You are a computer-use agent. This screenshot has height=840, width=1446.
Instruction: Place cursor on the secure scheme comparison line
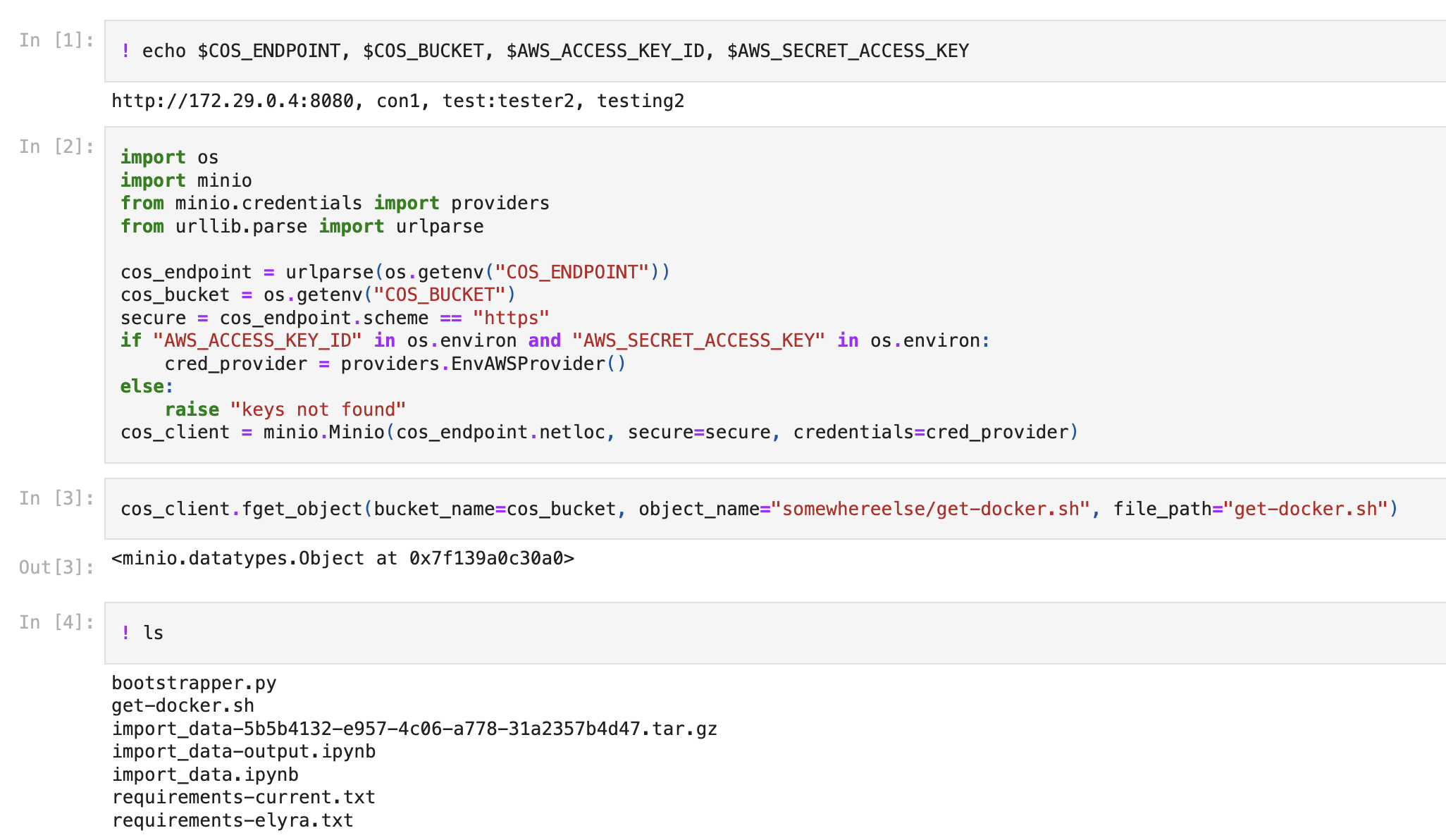tap(334, 318)
